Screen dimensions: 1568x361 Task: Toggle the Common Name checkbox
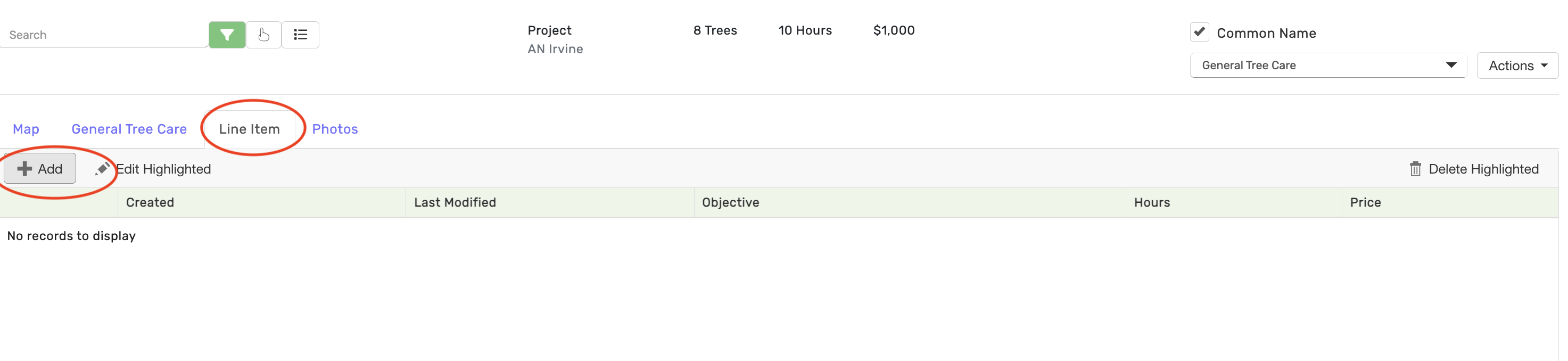(x=1199, y=32)
